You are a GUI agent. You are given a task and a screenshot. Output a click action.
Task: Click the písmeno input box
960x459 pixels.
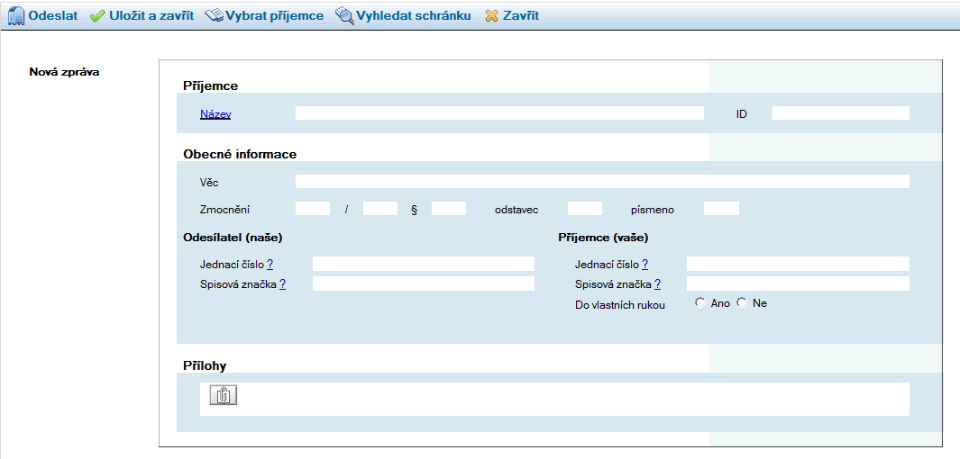coord(721,208)
